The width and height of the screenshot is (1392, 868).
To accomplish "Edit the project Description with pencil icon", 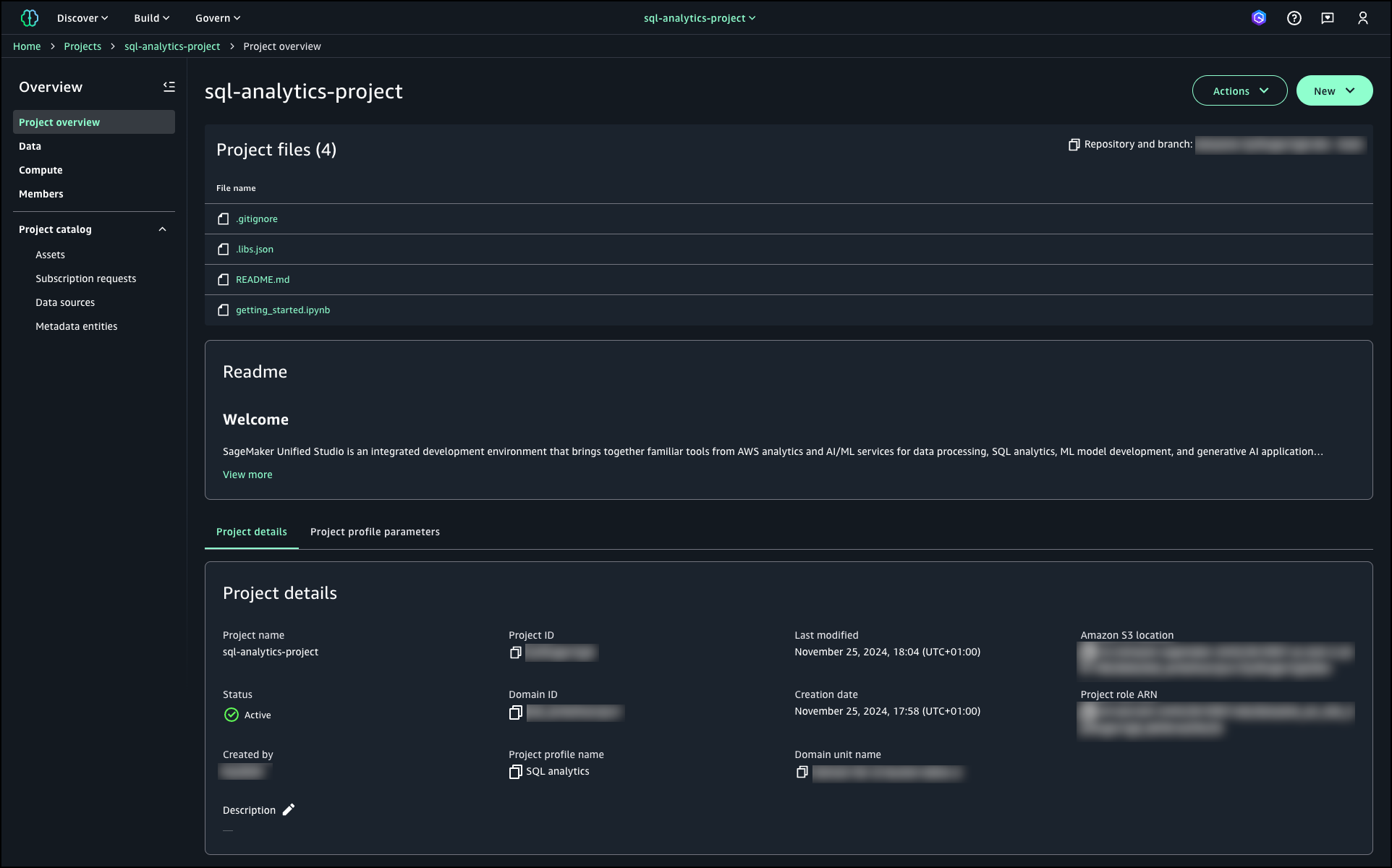I will point(289,809).
